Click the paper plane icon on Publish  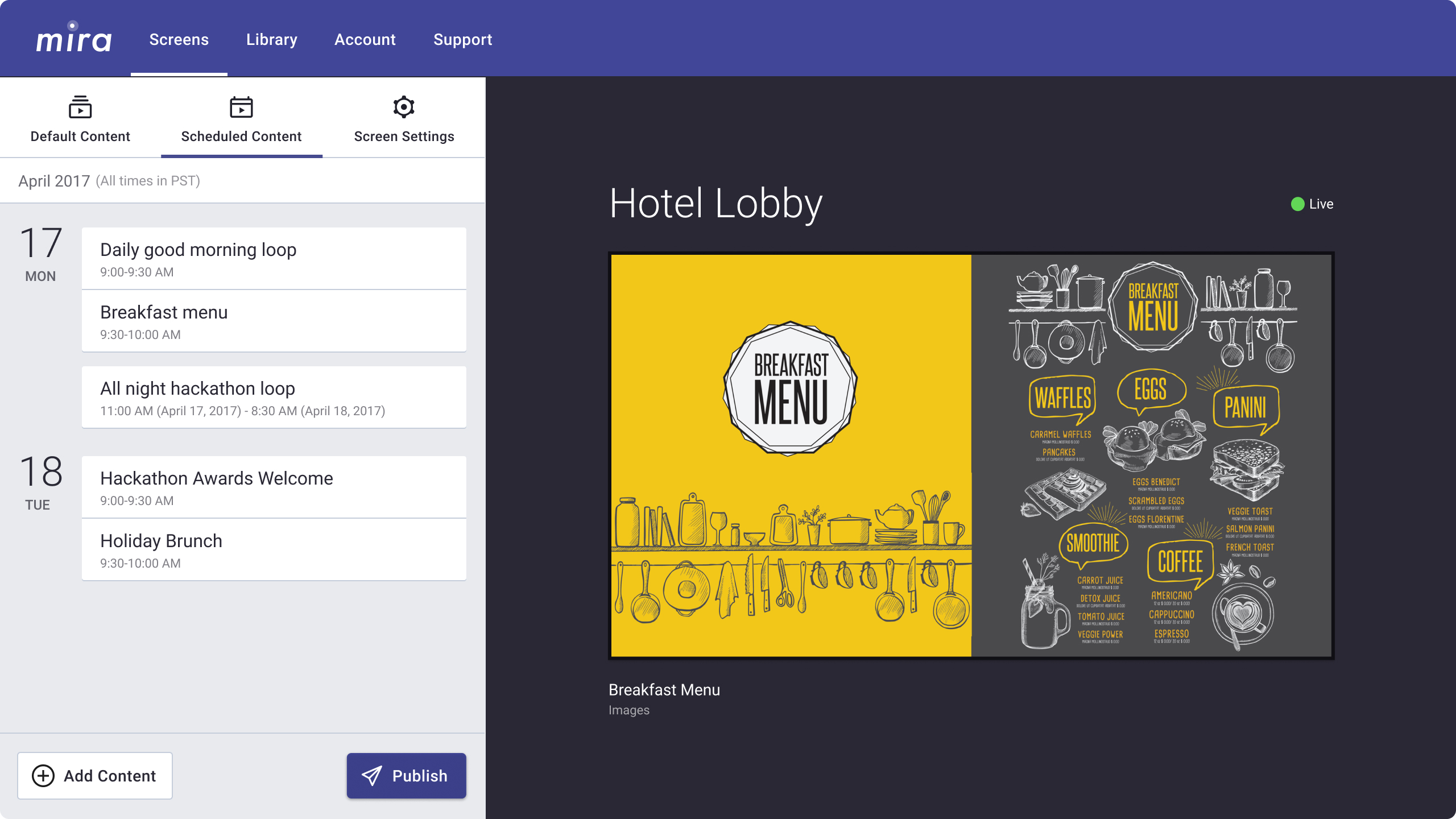(372, 776)
